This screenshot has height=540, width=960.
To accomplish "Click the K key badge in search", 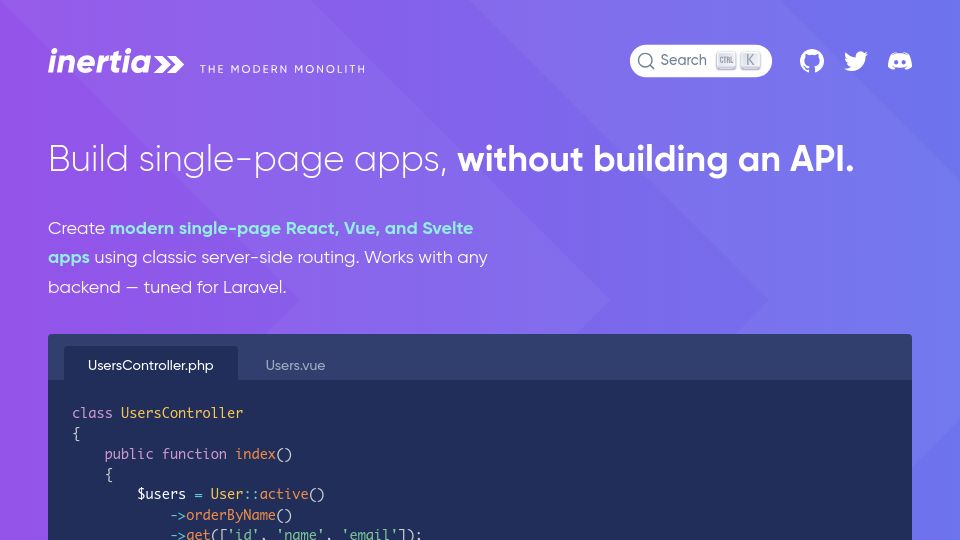I will point(750,60).
